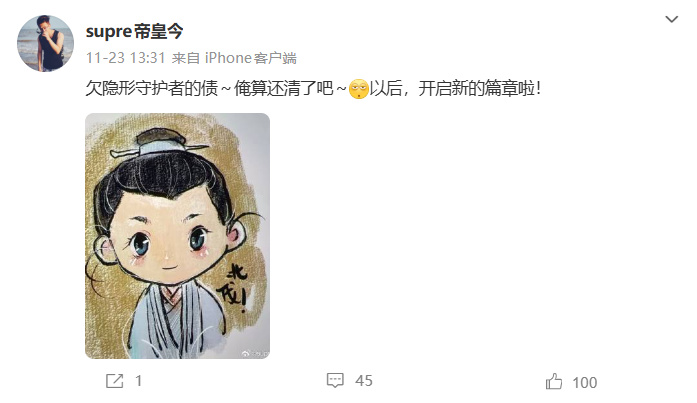The height and width of the screenshot is (403, 697).
Task: Open username supre帝皇今 profile
Action: pyautogui.click(x=134, y=31)
